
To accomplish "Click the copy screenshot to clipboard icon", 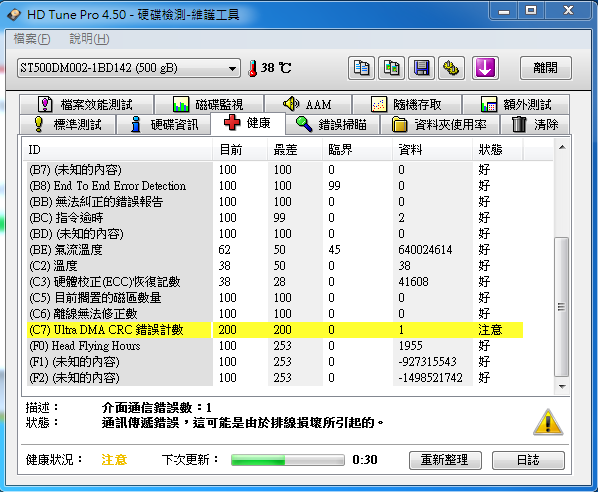I will 391,68.
